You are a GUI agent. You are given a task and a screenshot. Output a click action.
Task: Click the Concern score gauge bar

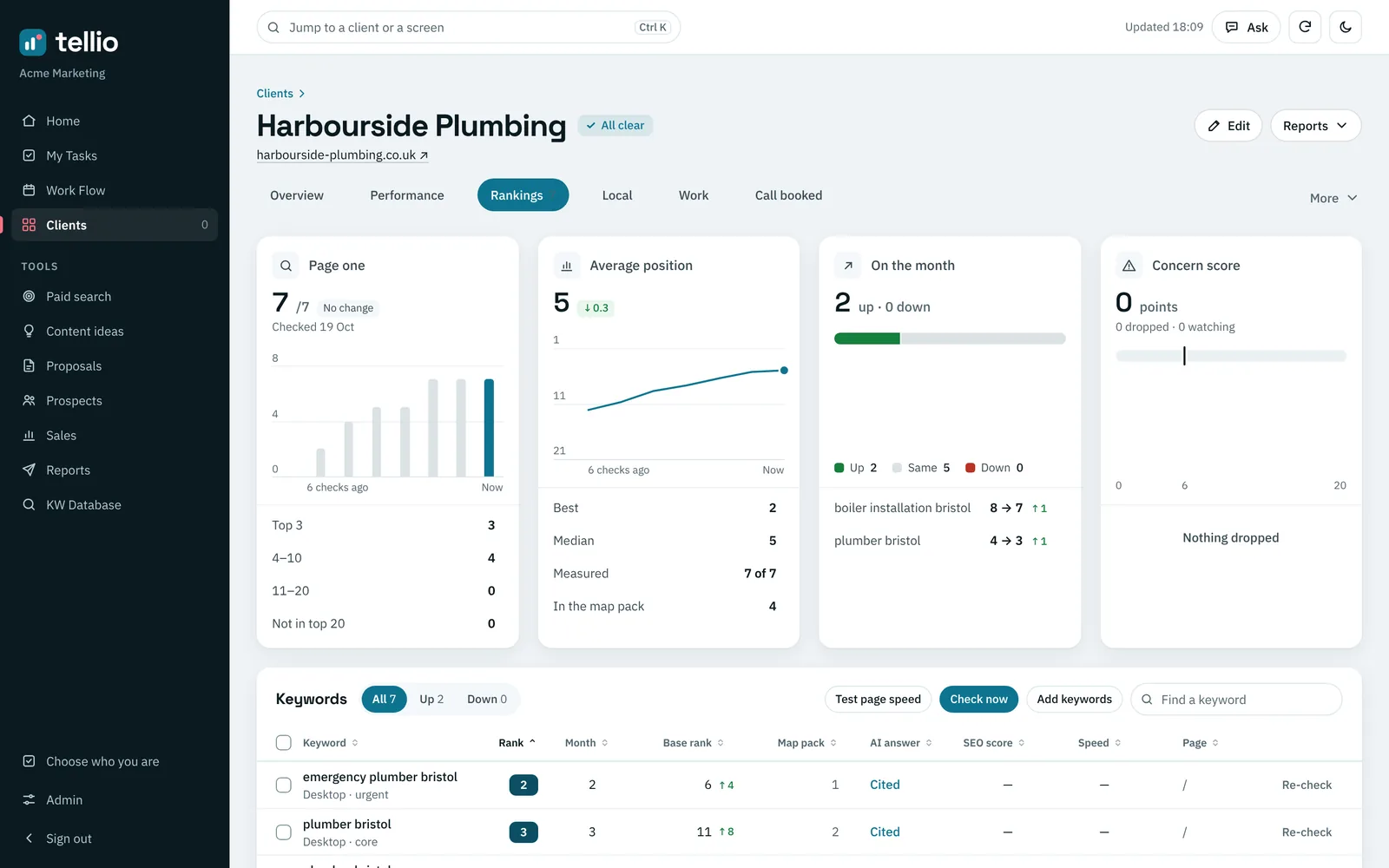[x=1231, y=356]
